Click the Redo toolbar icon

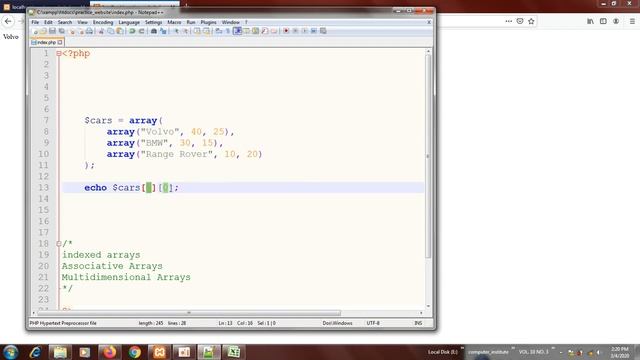142,31
